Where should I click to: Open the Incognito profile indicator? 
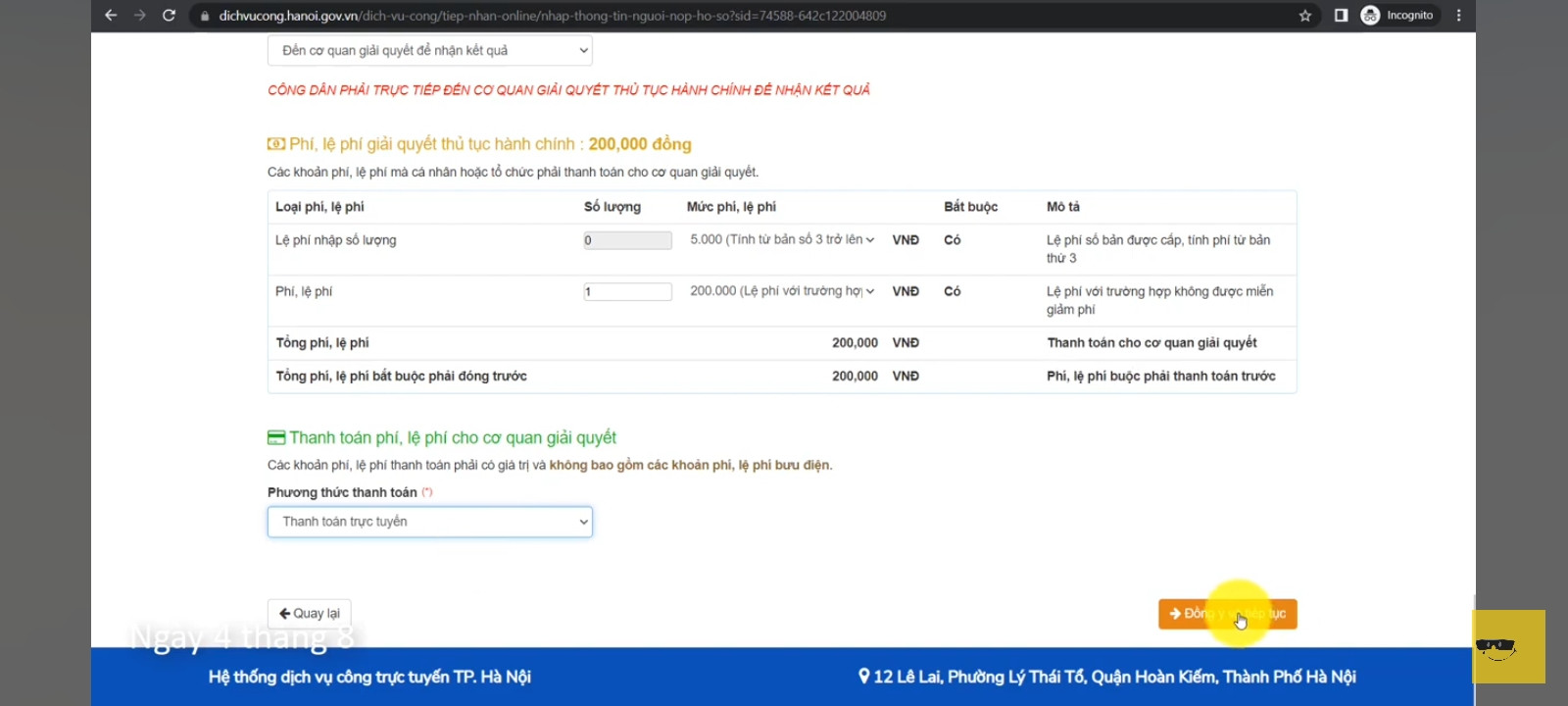tap(1398, 16)
